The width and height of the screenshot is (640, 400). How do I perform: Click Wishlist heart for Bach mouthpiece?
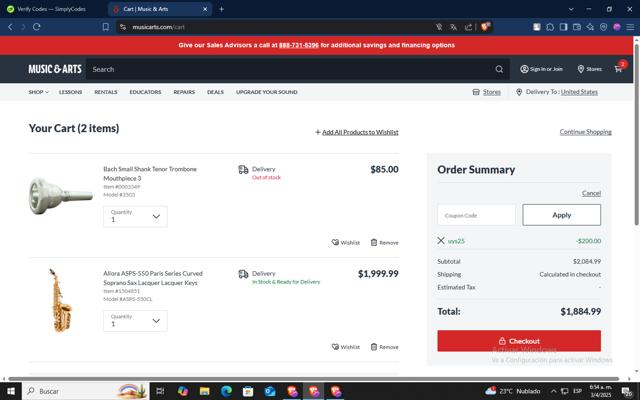(x=335, y=242)
